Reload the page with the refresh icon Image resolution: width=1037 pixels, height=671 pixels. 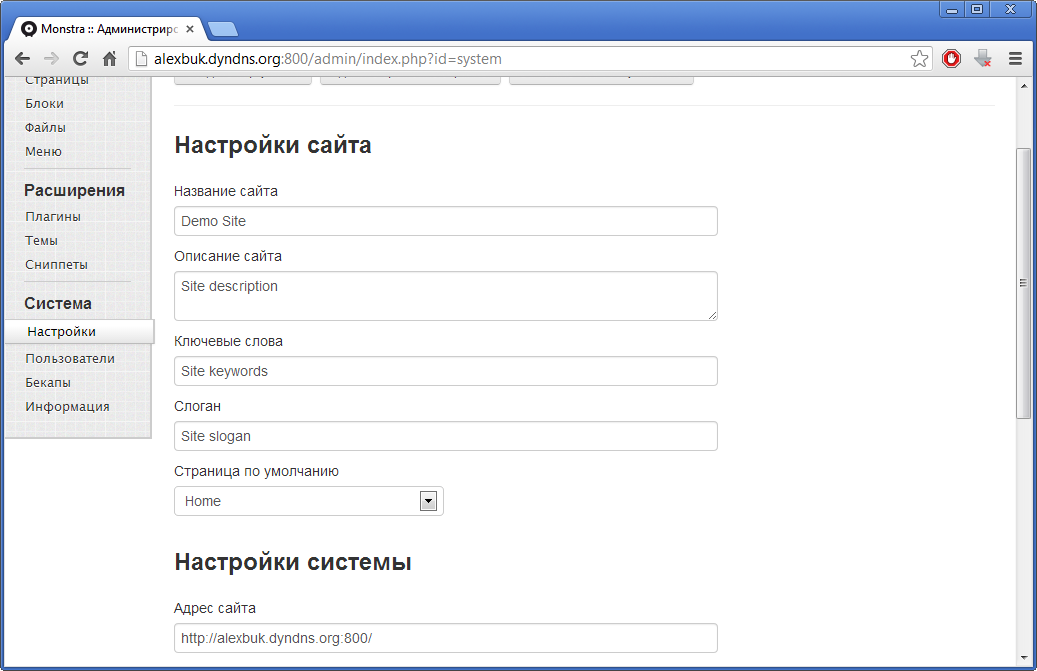tap(81, 59)
